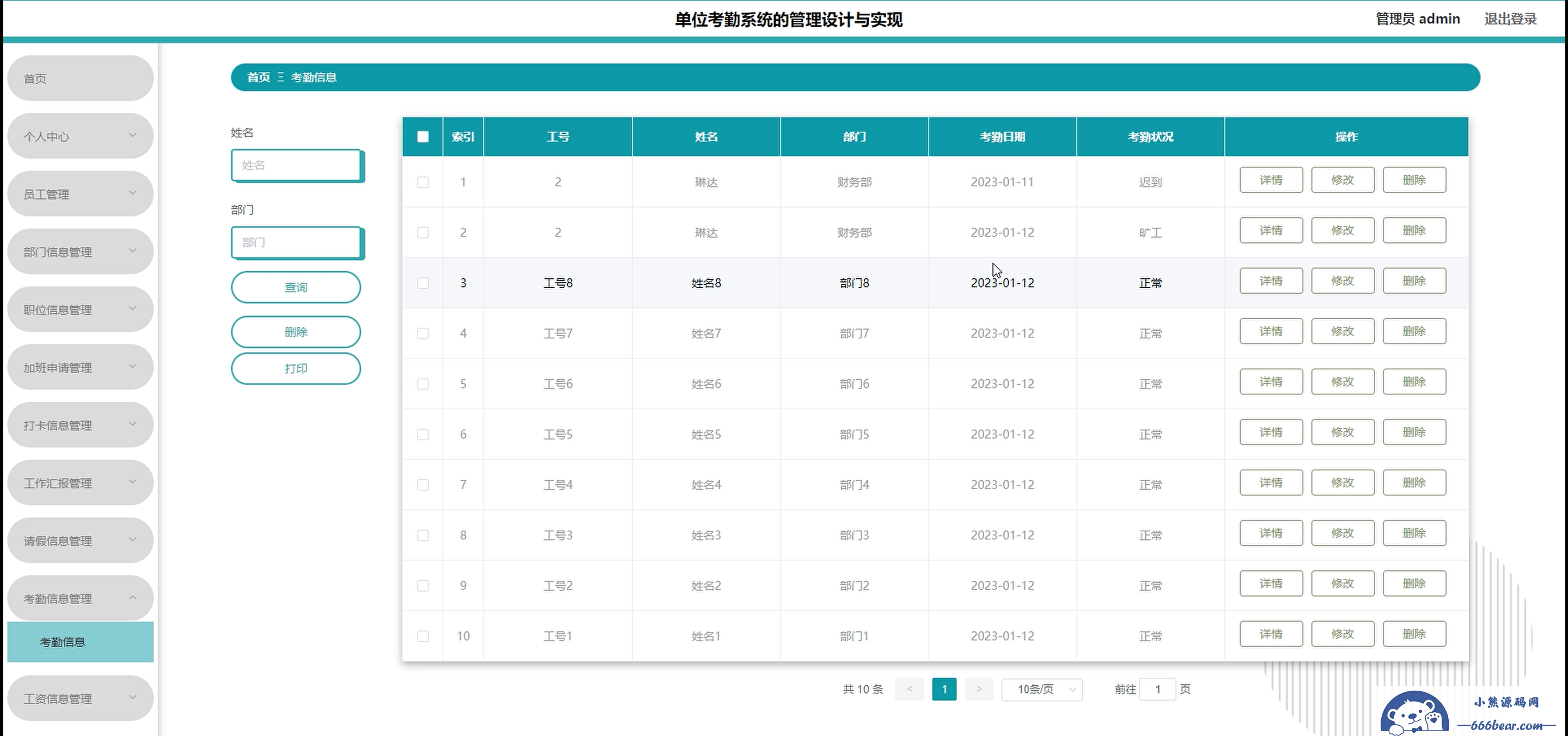Click 修改 for the 迟到 row
This screenshot has height=736, width=1568.
pyautogui.click(x=1343, y=180)
